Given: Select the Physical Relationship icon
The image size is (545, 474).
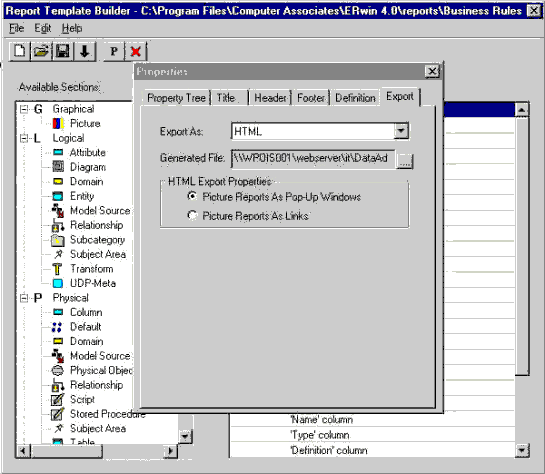Looking at the screenshot, I should 58,385.
